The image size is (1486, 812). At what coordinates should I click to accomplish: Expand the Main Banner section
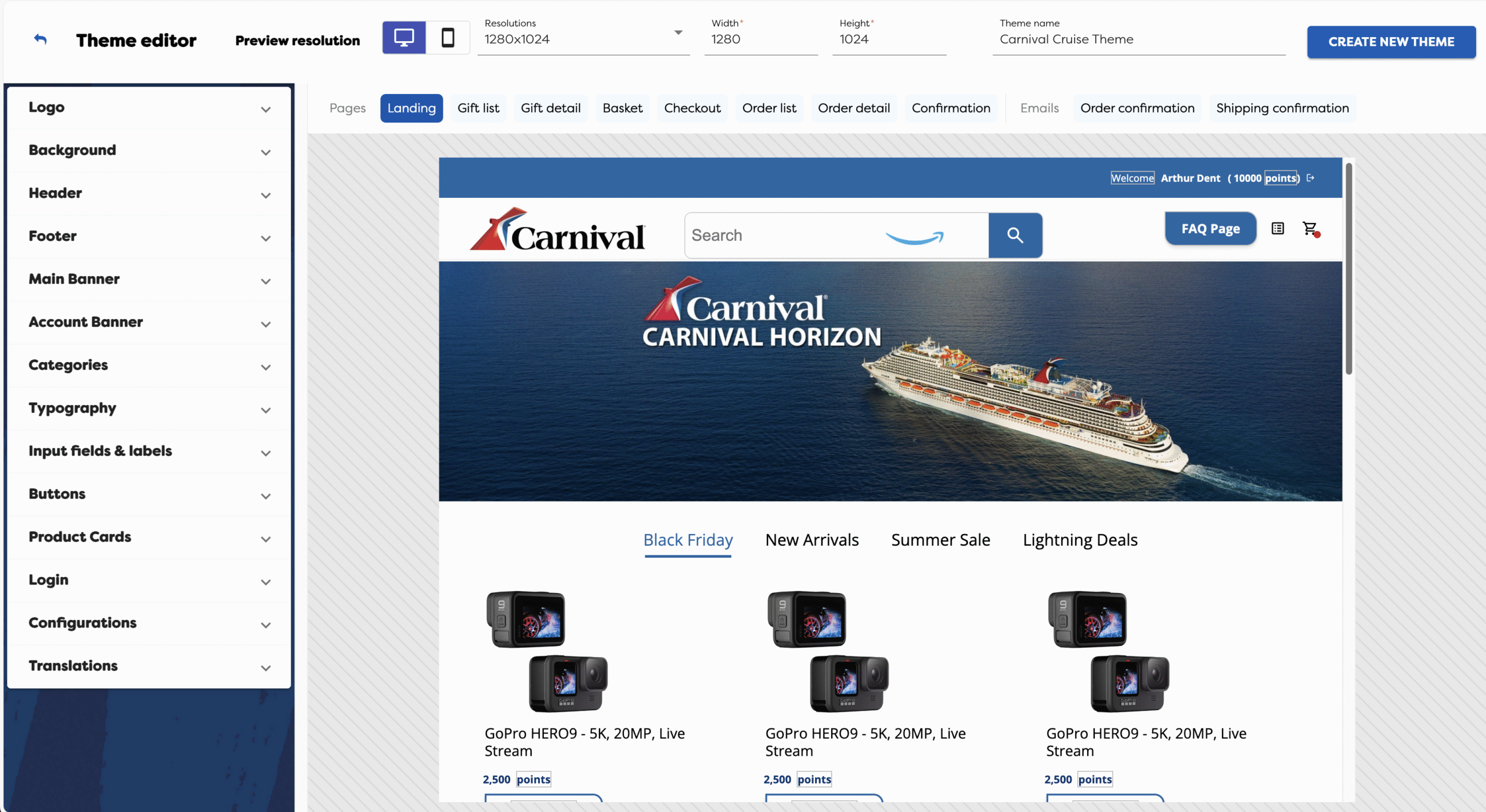pos(149,280)
